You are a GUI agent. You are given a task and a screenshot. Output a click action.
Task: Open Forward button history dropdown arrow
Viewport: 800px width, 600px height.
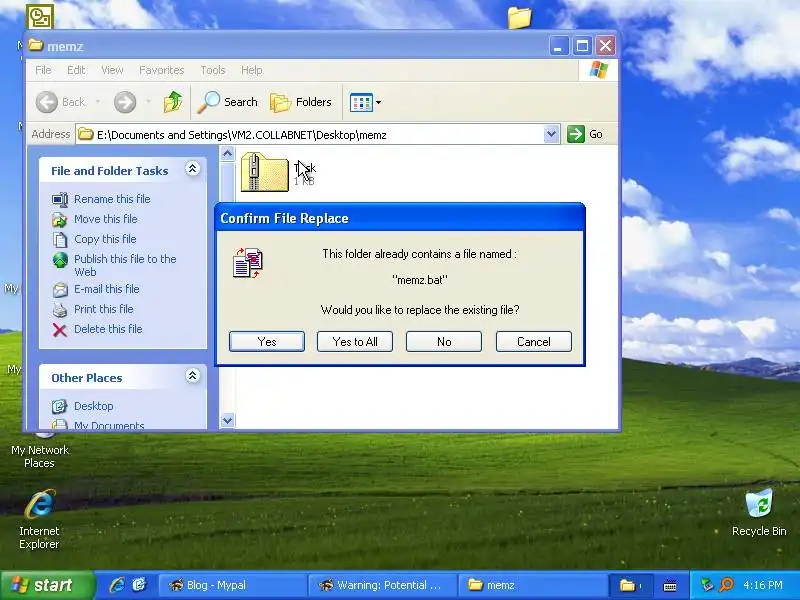click(148, 102)
